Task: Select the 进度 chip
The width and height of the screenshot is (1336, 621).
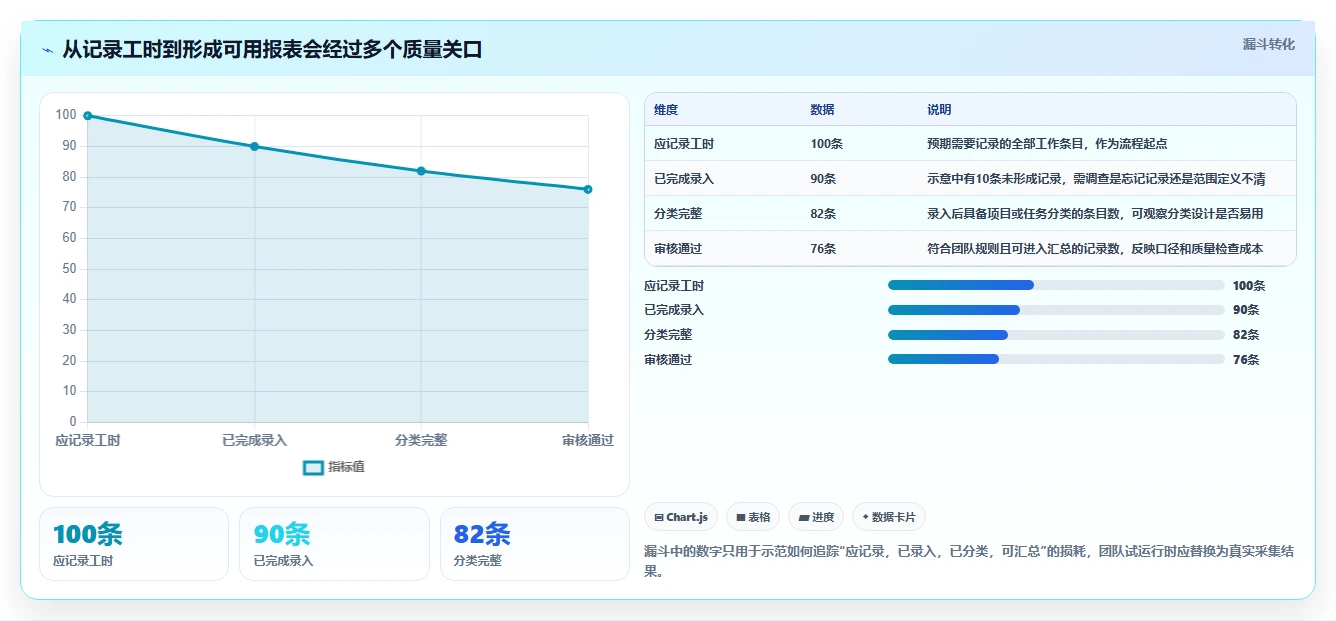Action: coord(816,517)
